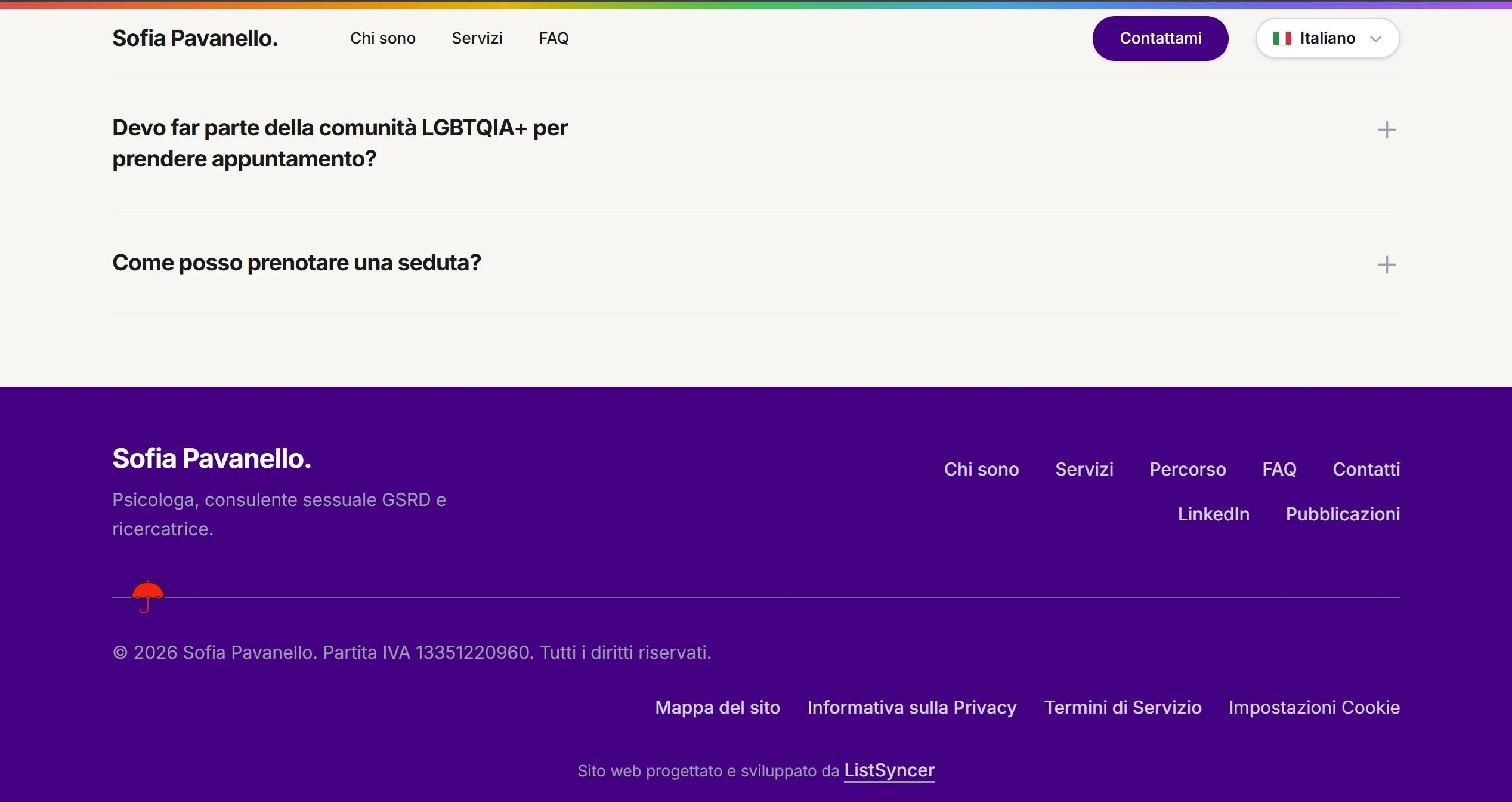
Task: Open Mappa del sito link
Action: pyautogui.click(x=718, y=707)
